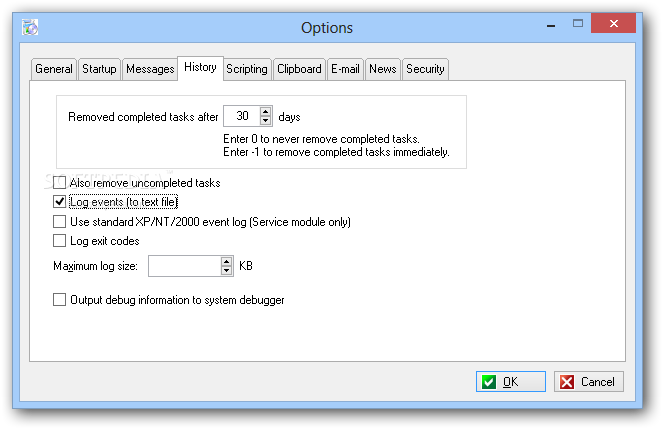Switch to the Startup tab
663x429 pixels.
99,69
